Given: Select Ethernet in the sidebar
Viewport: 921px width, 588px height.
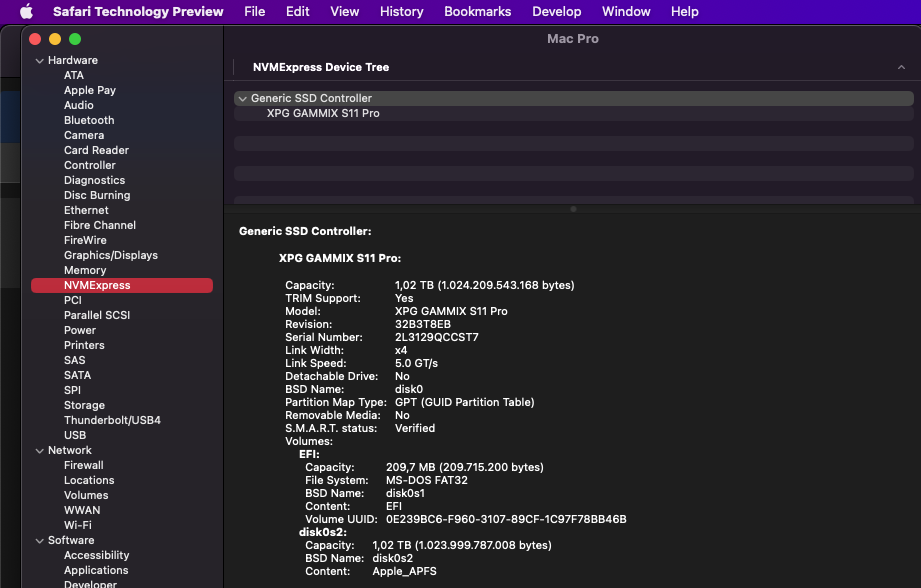Looking at the screenshot, I should click(x=86, y=210).
